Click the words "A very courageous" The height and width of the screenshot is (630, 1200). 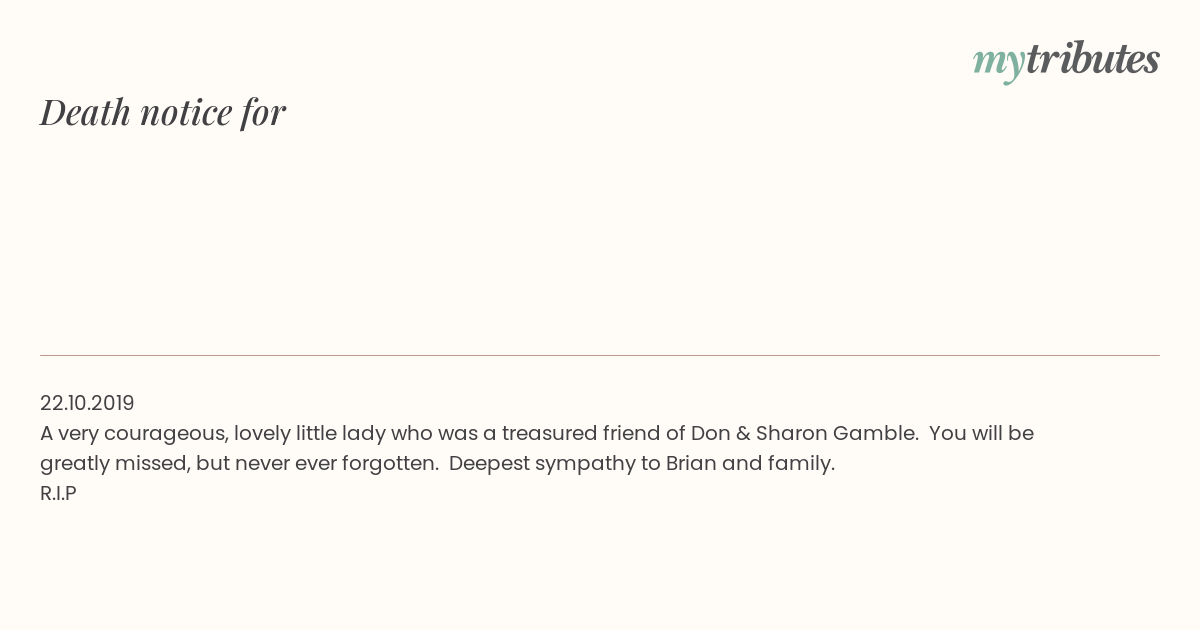point(133,434)
